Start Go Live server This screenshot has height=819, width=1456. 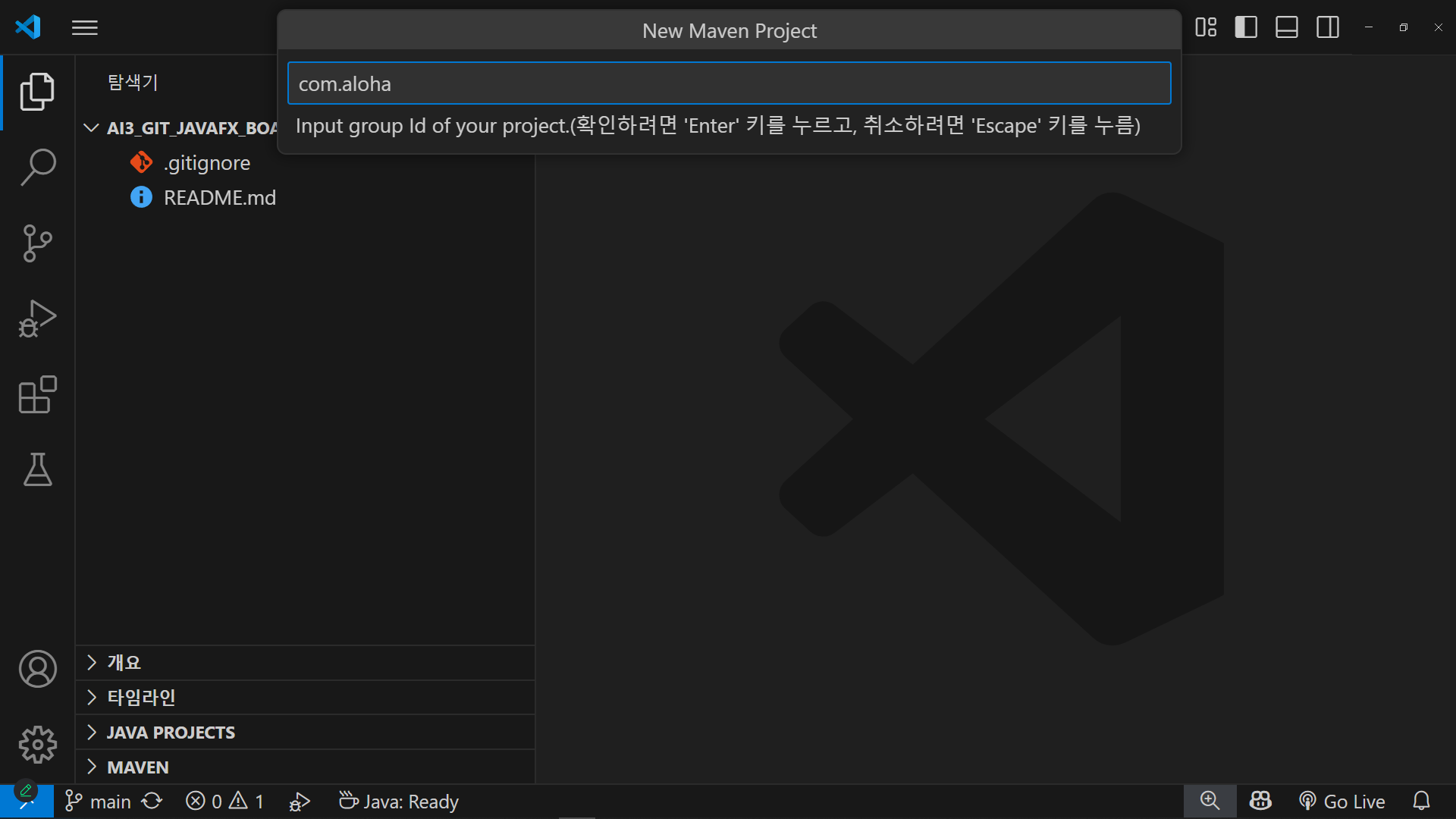click(x=1342, y=802)
